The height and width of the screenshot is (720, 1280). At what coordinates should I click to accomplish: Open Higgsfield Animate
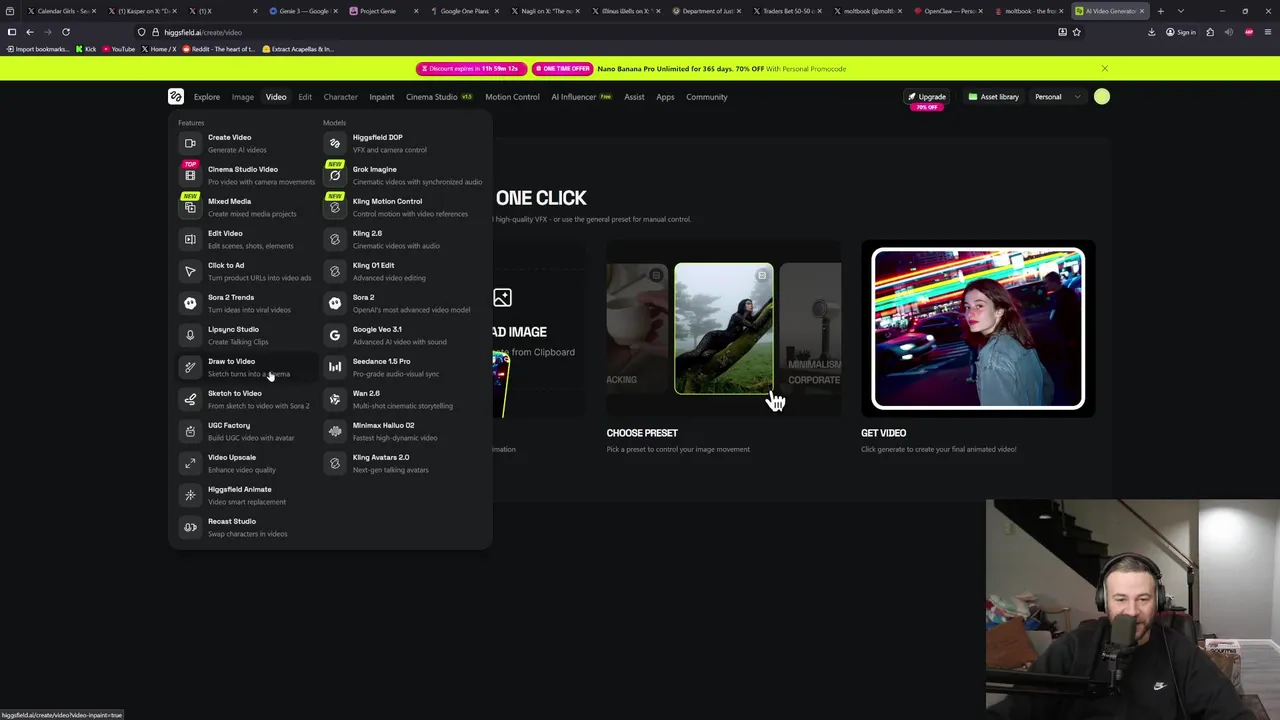(x=245, y=495)
